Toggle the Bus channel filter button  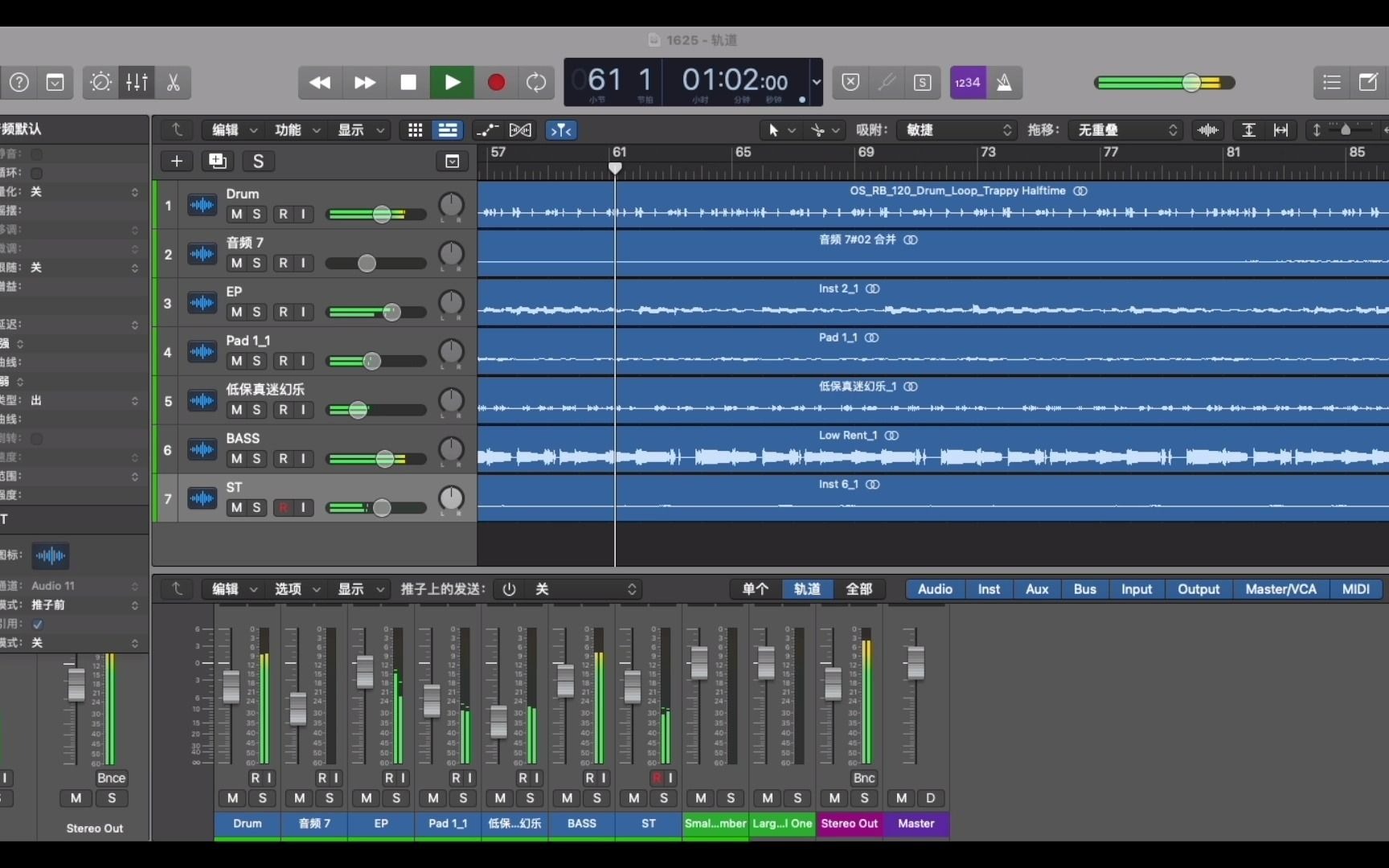point(1084,589)
